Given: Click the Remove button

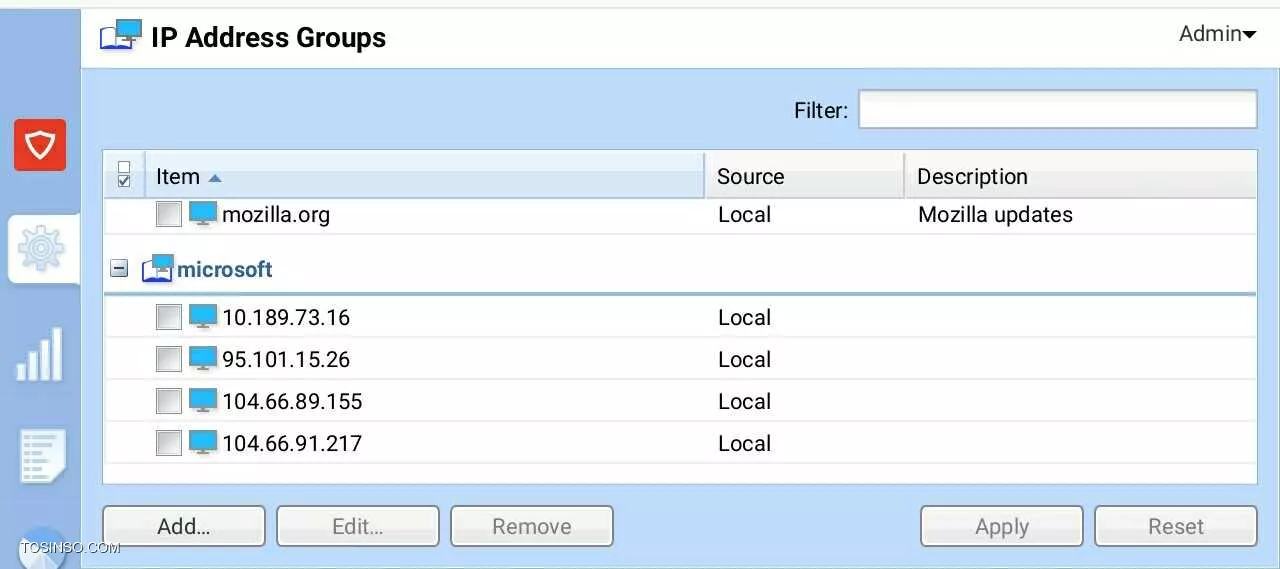Looking at the screenshot, I should [532, 526].
